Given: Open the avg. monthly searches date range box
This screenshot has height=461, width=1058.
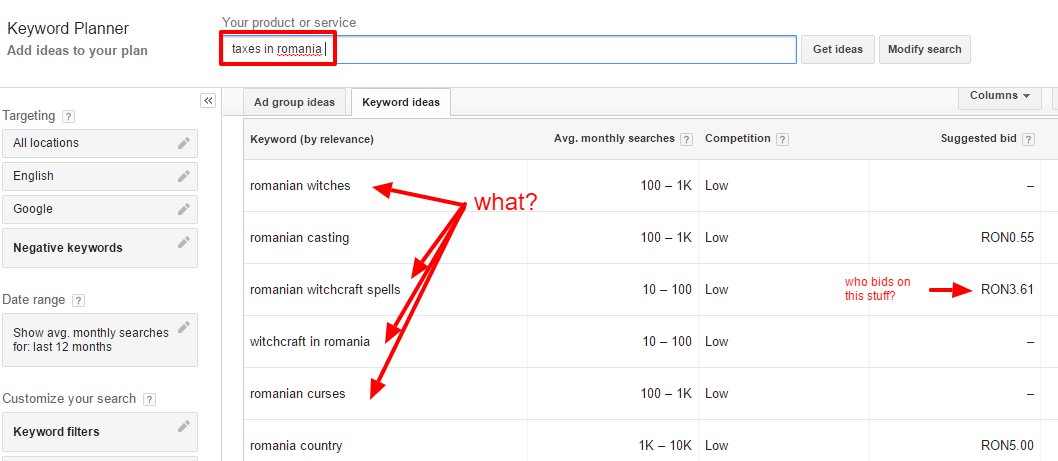Looking at the screenshot, I should click(x=100, y=340).
